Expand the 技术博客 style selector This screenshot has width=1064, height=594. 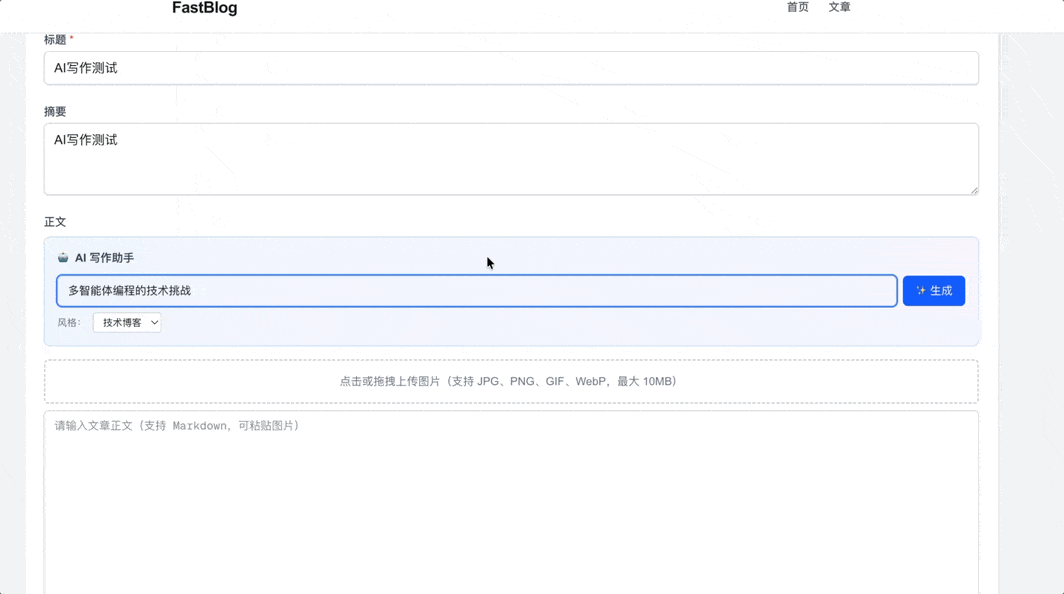click(x=126, y=322)
